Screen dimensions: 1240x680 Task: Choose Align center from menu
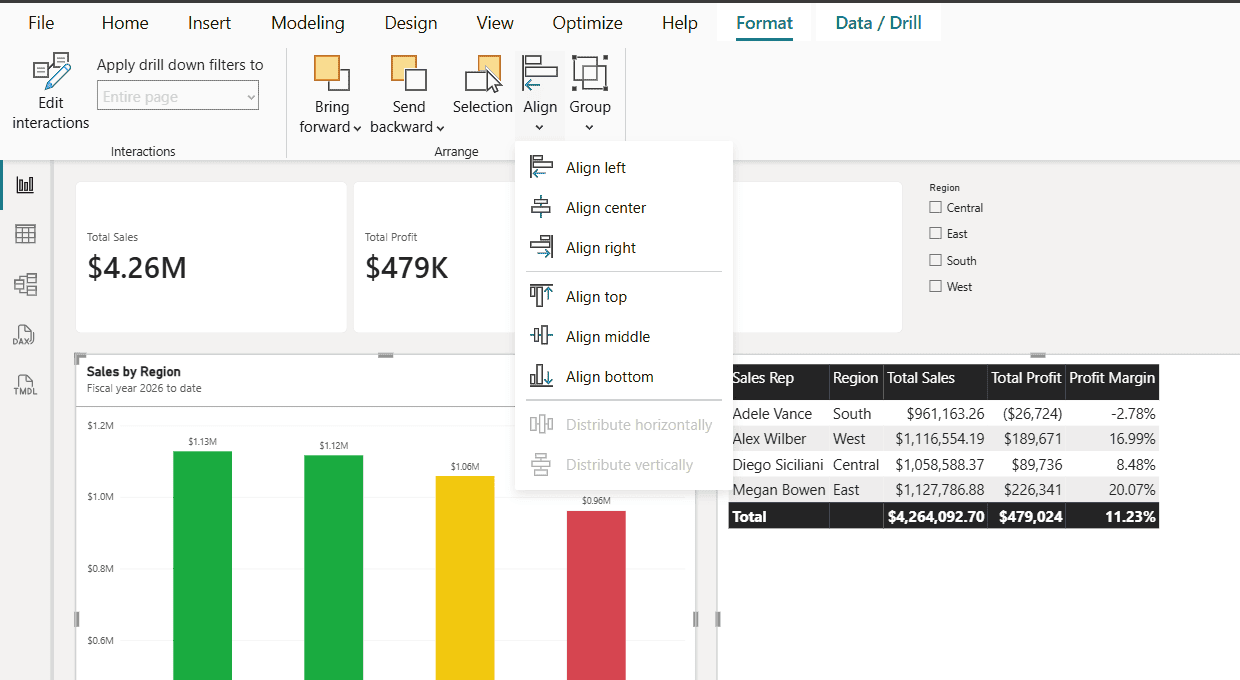pos(623,207)
